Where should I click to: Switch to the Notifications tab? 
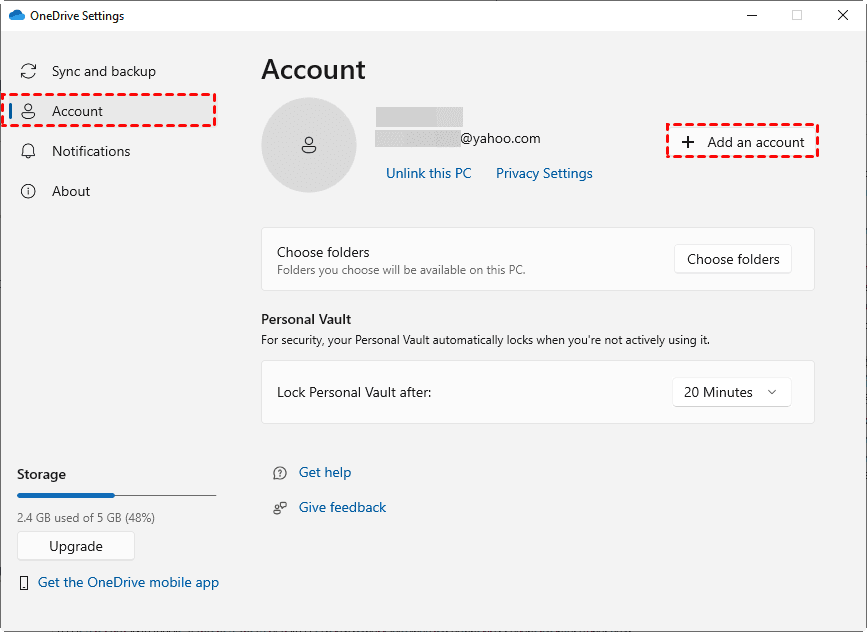tap(91, 151)
